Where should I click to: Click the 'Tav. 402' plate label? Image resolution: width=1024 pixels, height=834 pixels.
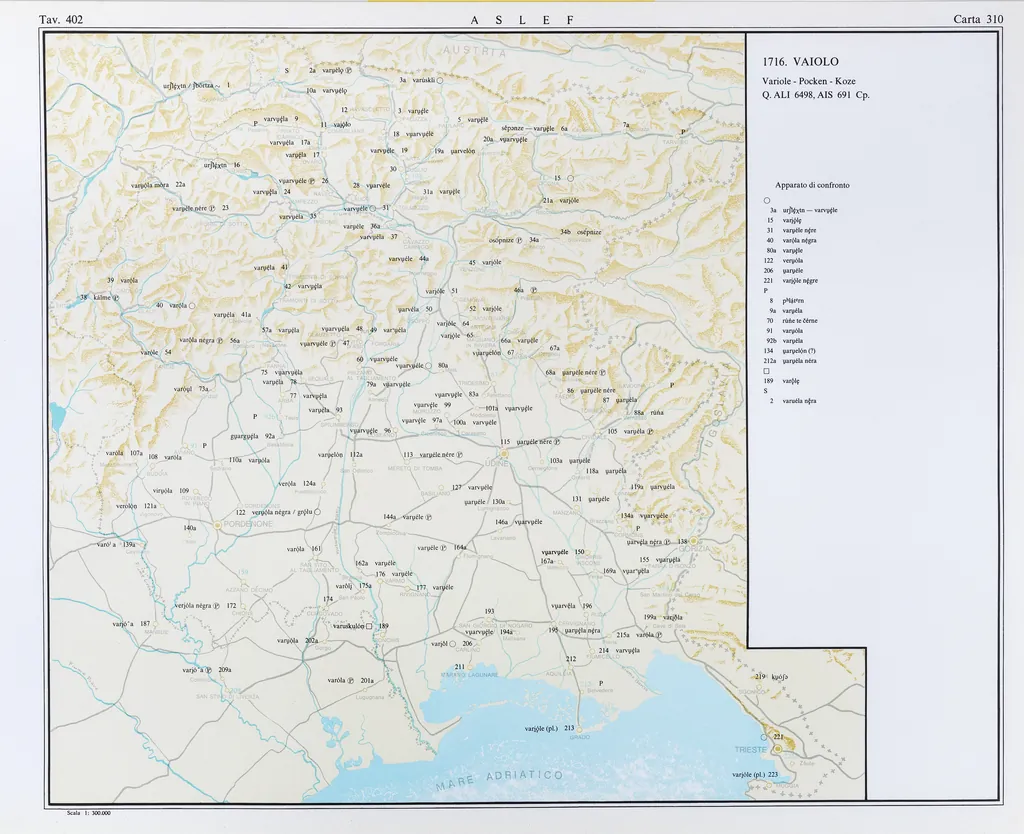(x=61, y=19)
